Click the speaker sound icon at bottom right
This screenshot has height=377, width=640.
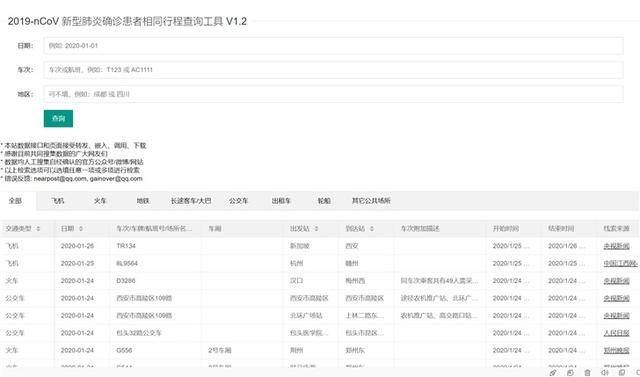605,373
